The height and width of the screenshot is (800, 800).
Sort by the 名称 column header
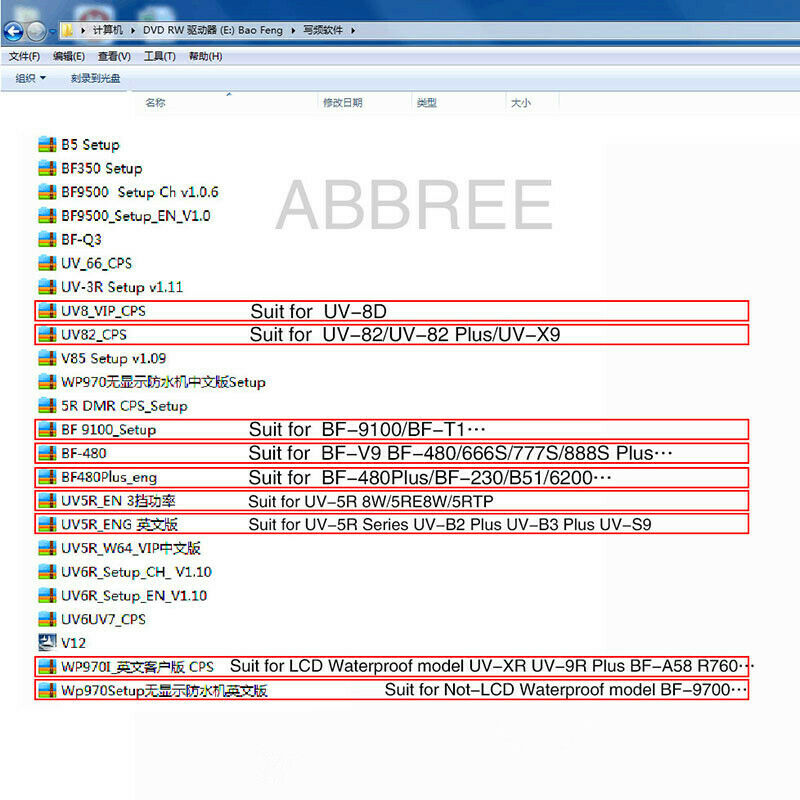[155, 103]
